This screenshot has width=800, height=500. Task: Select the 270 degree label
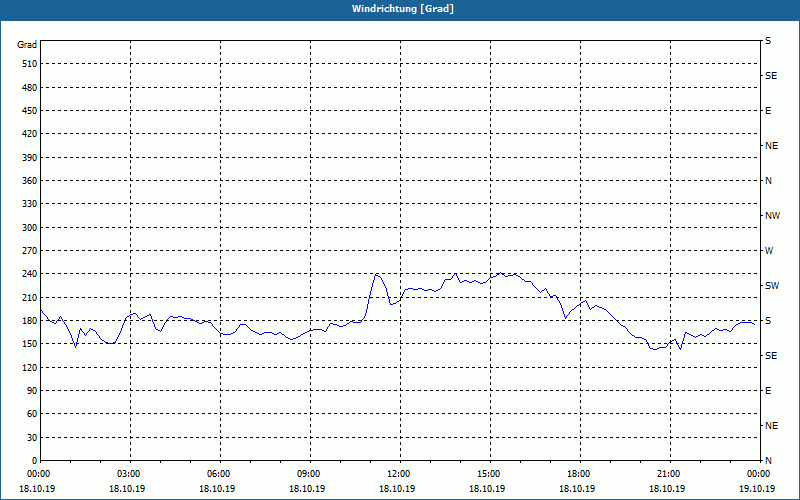pyautogui.click(x=30, y=251)
